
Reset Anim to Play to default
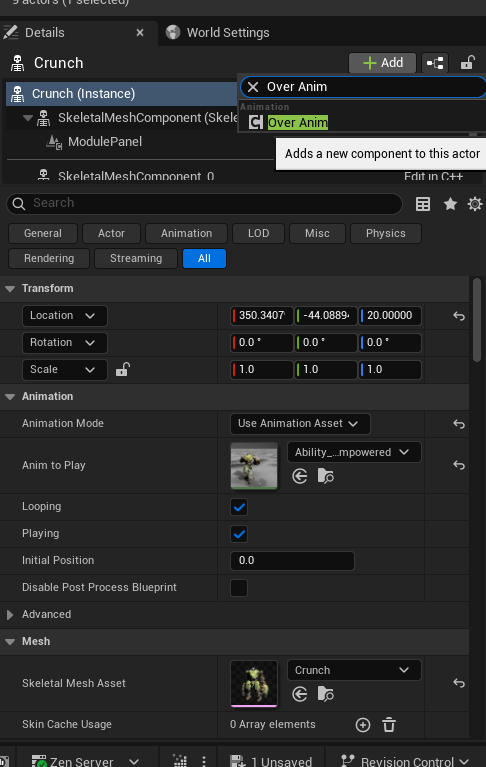(x=459, y=465)
